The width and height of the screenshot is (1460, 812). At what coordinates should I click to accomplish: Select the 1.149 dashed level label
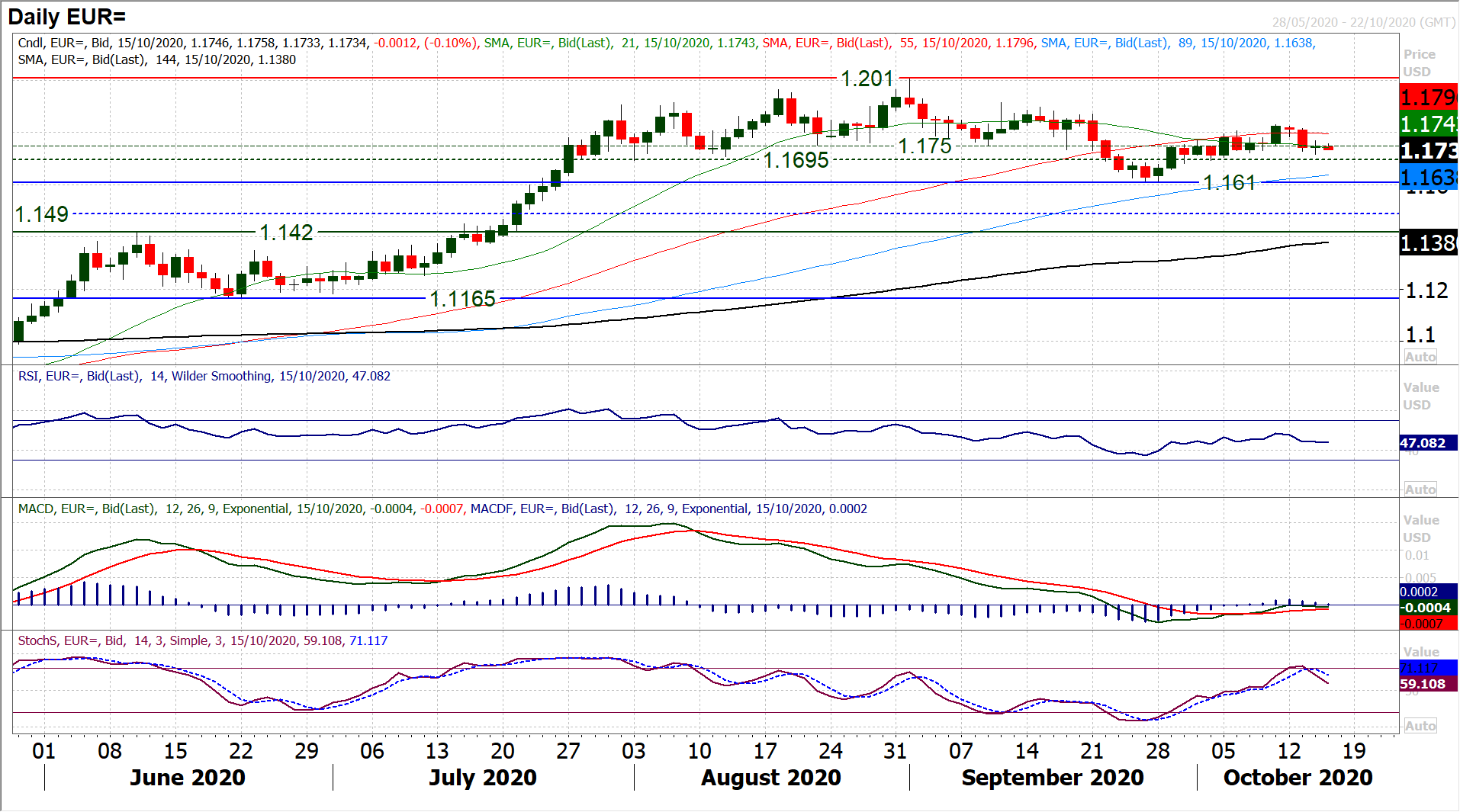[x=42, y=214]
